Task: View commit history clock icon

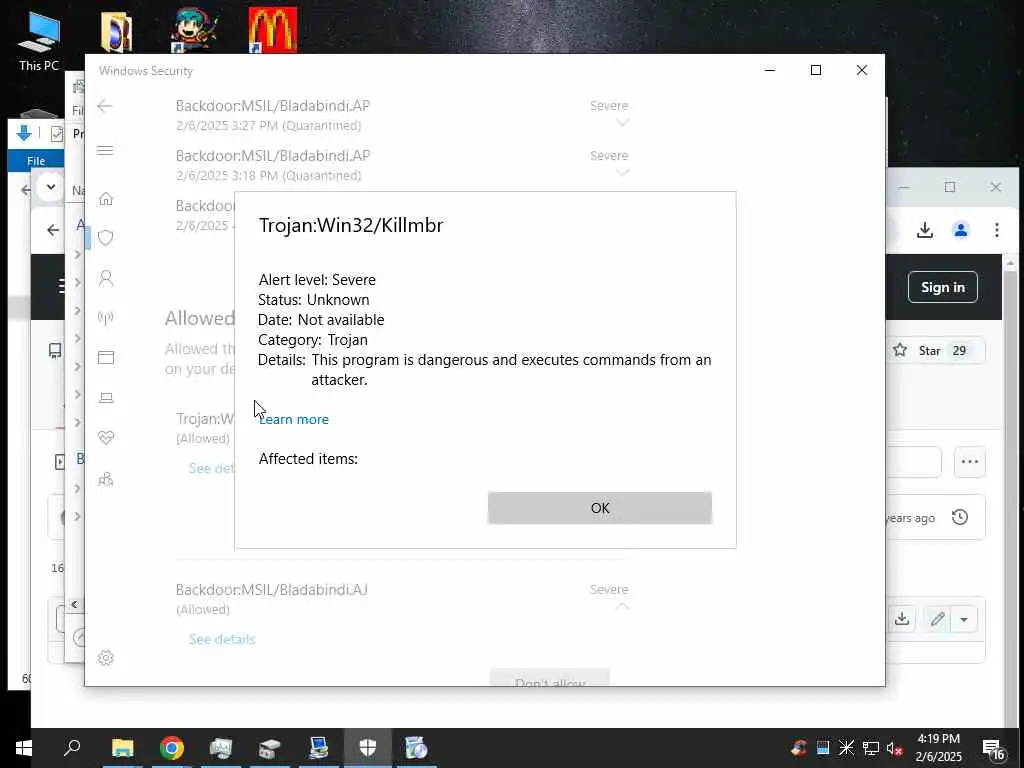Action: [960, 517]
